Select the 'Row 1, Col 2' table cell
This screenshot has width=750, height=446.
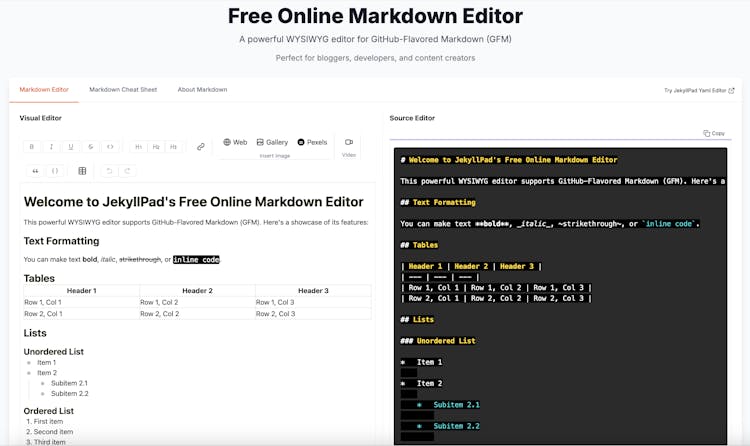click(x=198, y=302)
